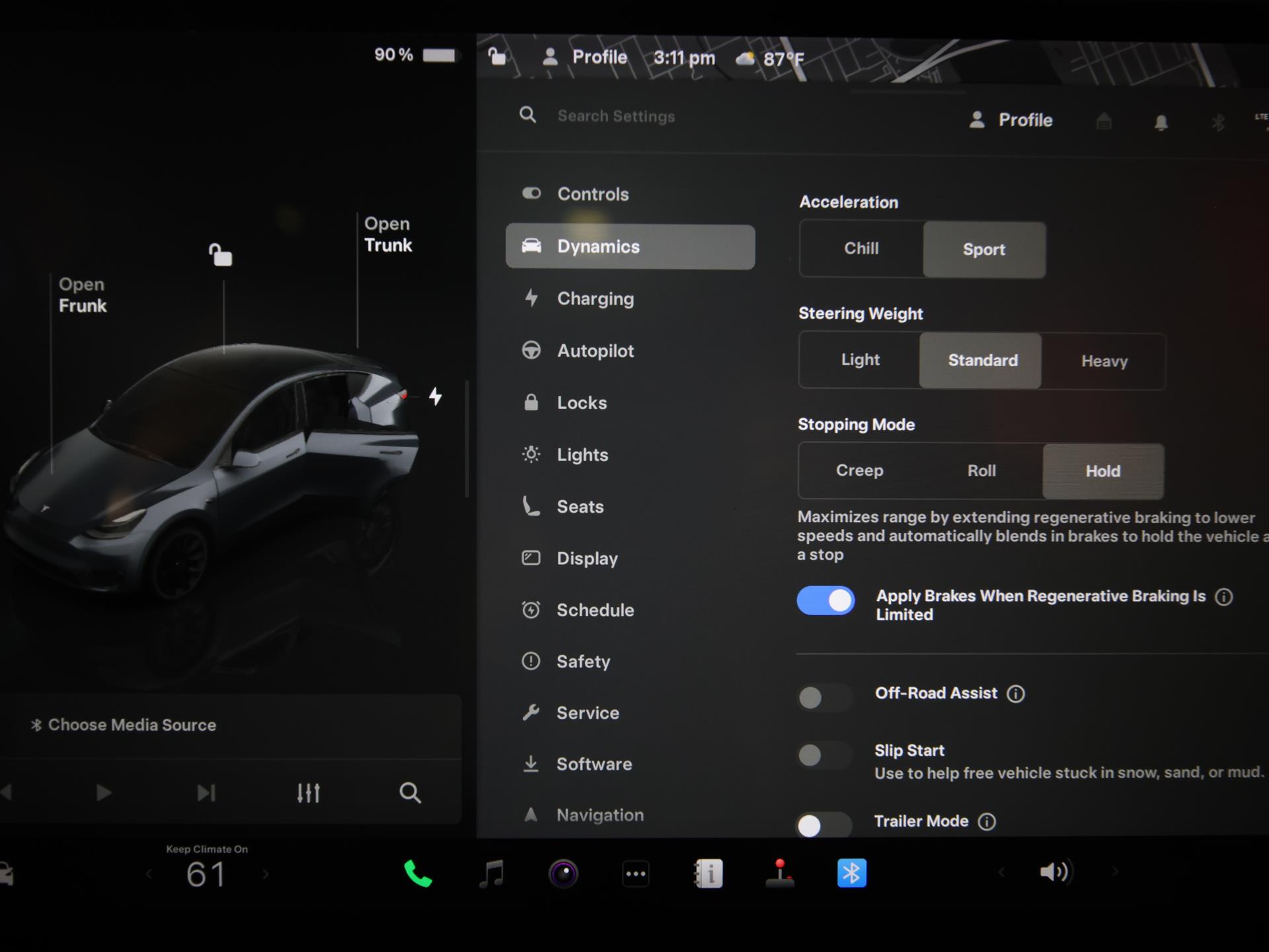Open the Controls settings menu
The height and width of the screenshot is (952, 1269).
click(630, 194)
